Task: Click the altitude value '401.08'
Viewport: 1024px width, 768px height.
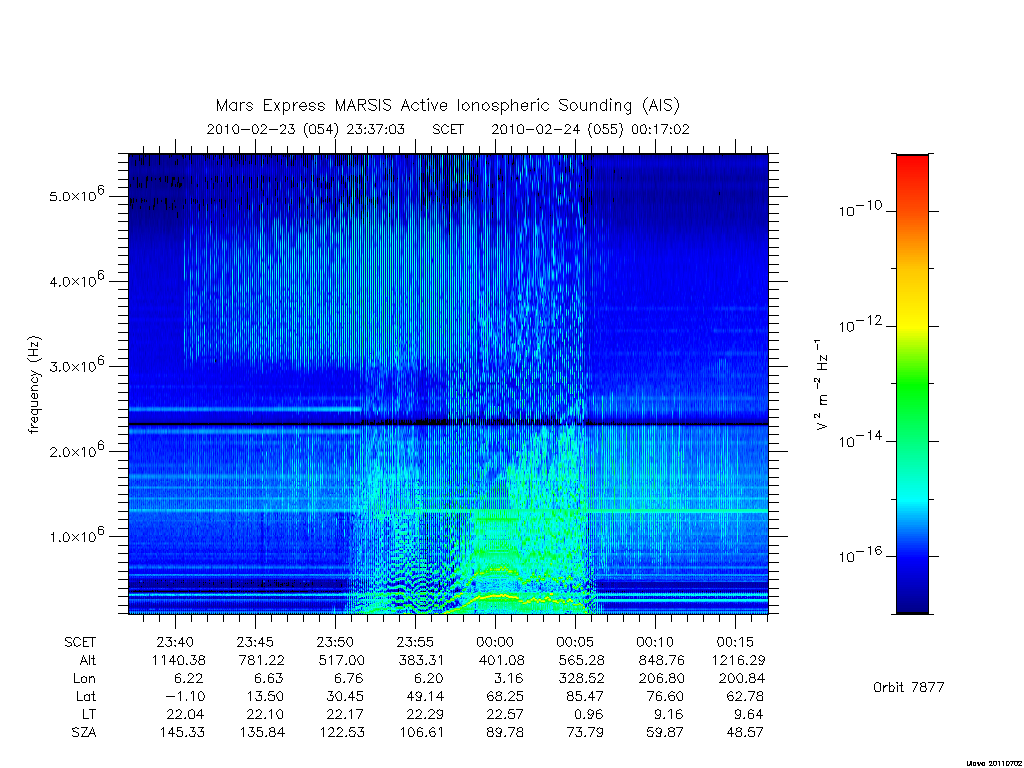Action: pyautogui.click(x=502, y=660)
